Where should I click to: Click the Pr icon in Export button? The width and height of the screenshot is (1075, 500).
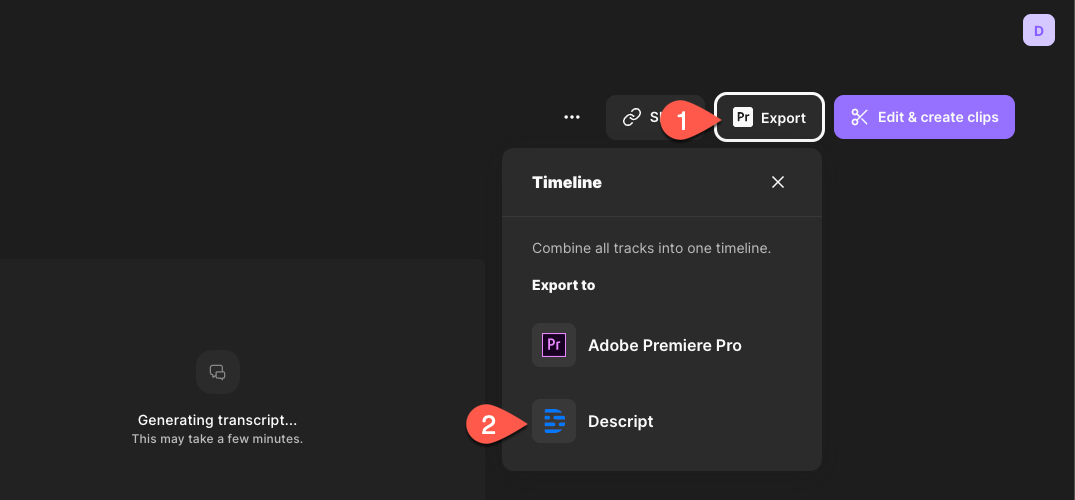742,118
